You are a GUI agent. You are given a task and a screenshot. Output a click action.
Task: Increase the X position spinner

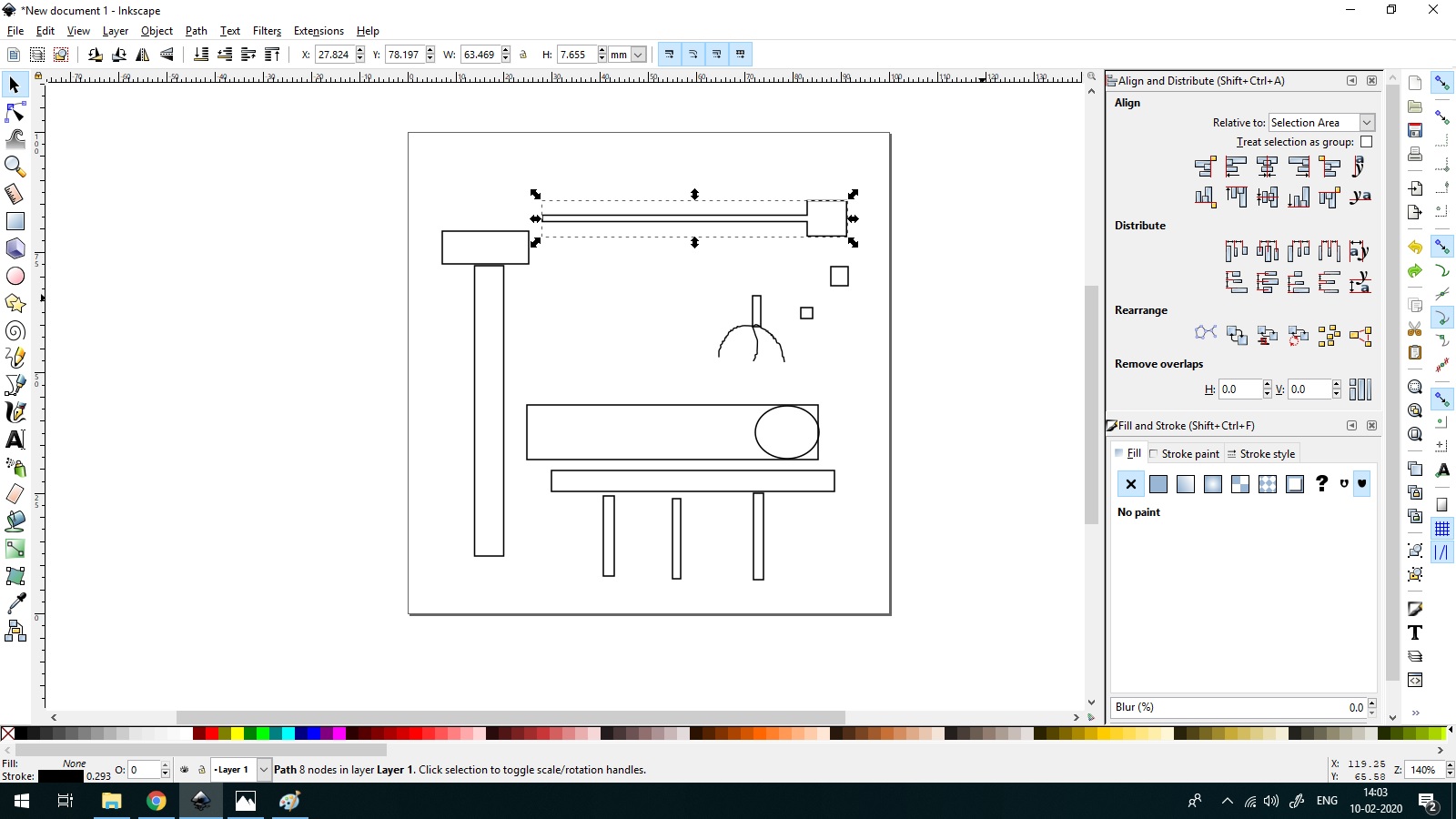[x=360, y=51]
